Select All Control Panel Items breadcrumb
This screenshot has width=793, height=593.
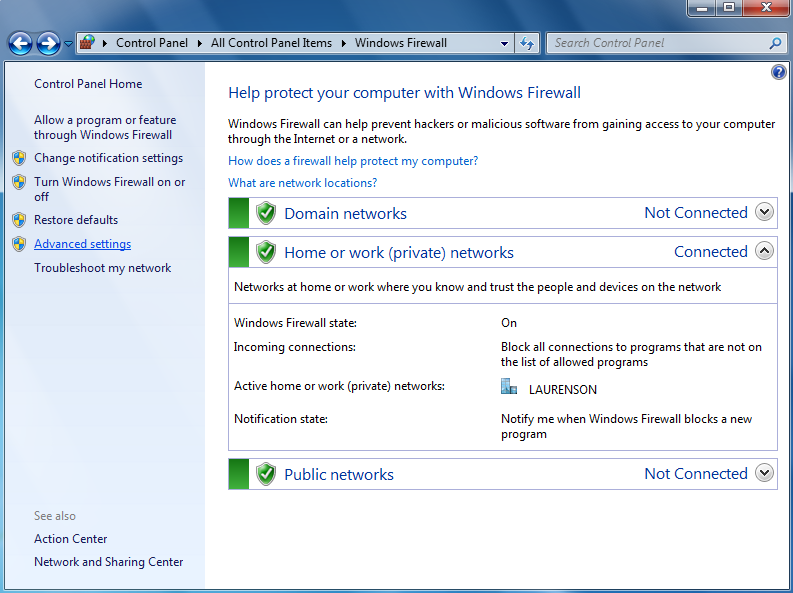271,43
